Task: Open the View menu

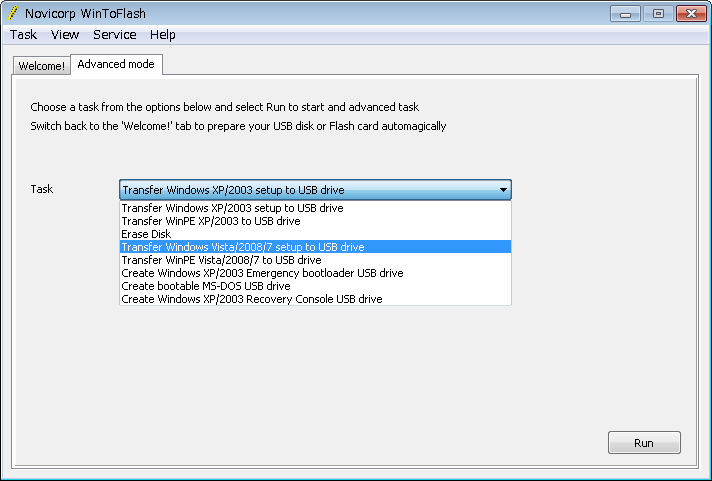Action: (65, 35)
